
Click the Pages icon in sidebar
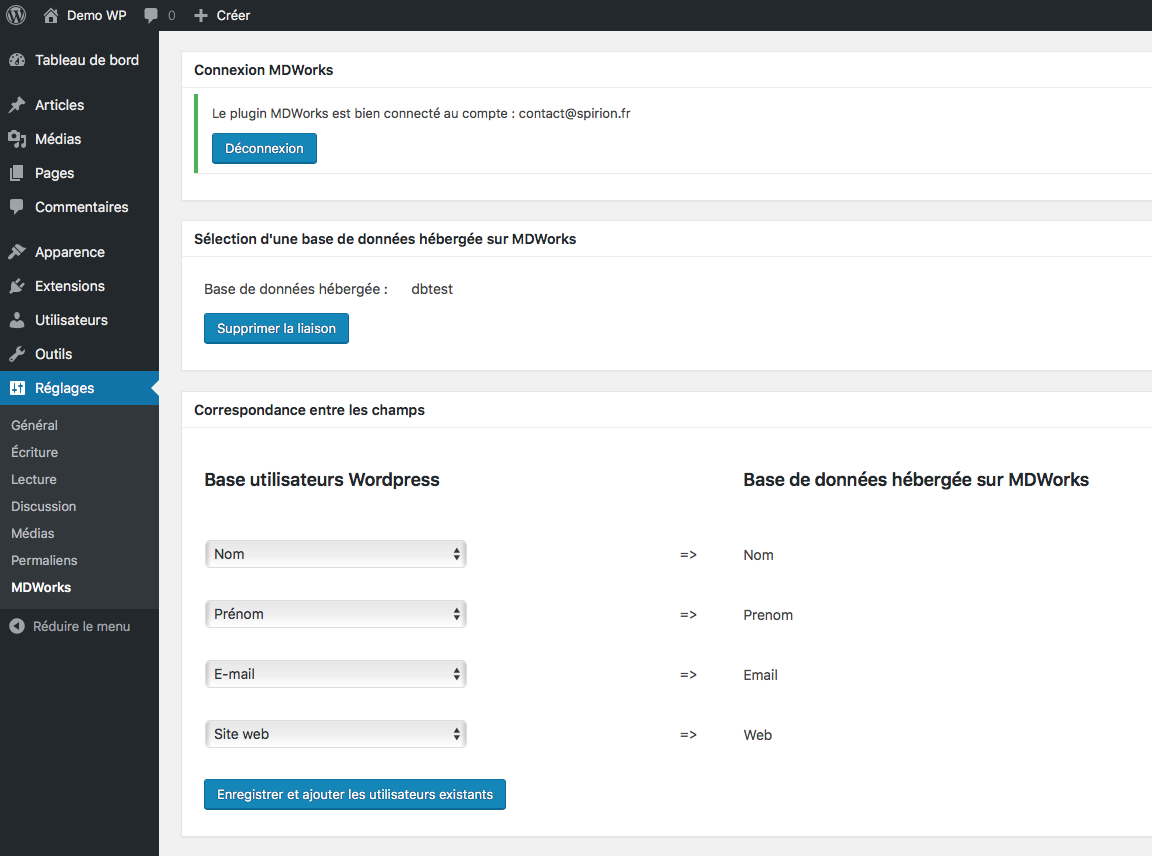click(17, 173)
